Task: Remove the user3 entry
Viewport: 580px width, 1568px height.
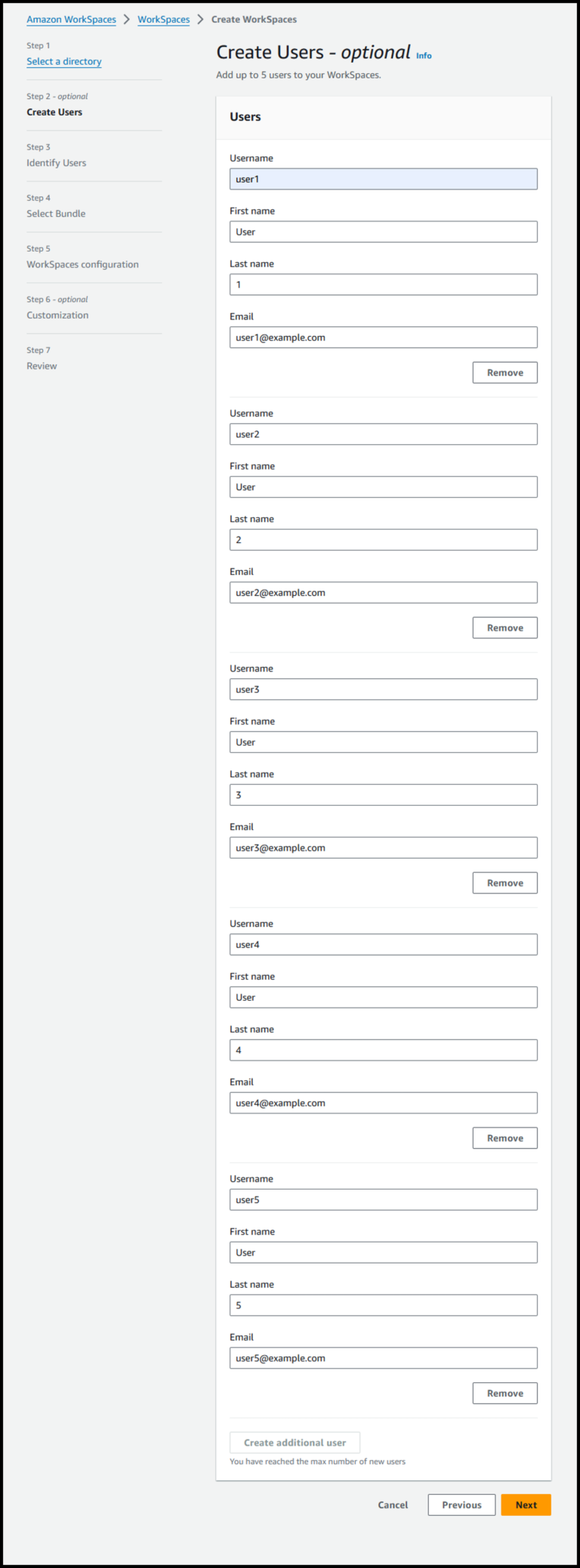Action: (504, 882)
